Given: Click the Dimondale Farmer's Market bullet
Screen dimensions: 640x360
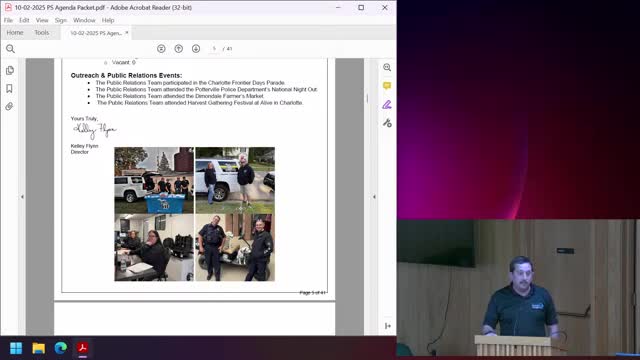Looking at the screenshot, I should [x=179, y=96].
